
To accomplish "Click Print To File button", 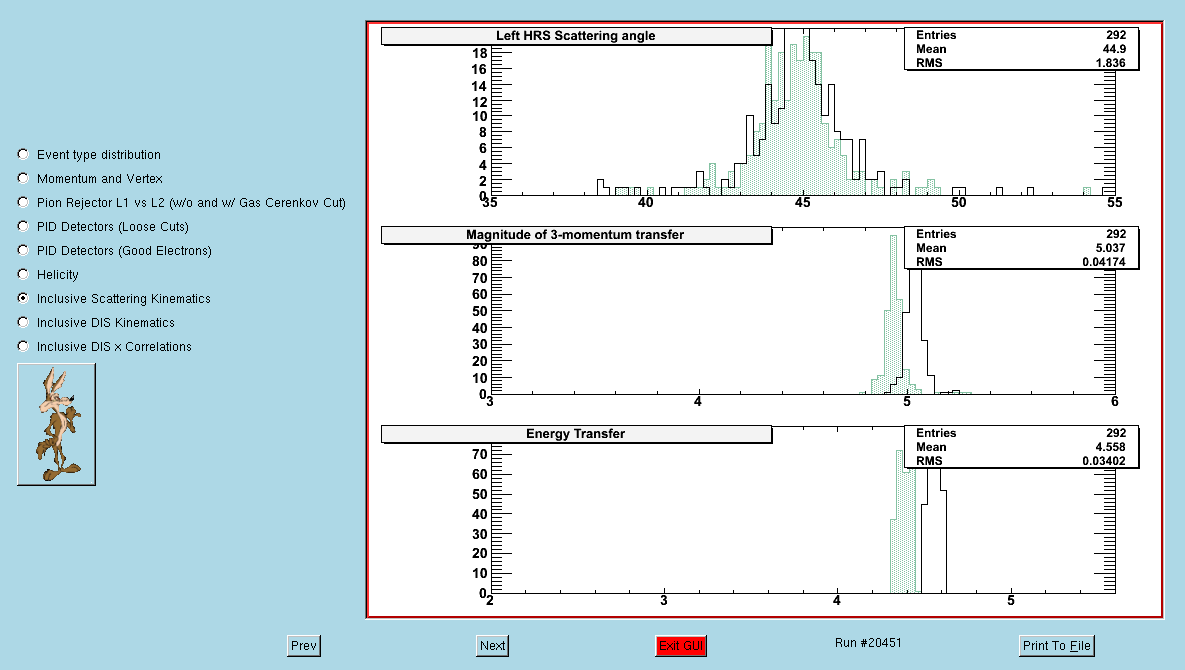I will (1057, 646).
